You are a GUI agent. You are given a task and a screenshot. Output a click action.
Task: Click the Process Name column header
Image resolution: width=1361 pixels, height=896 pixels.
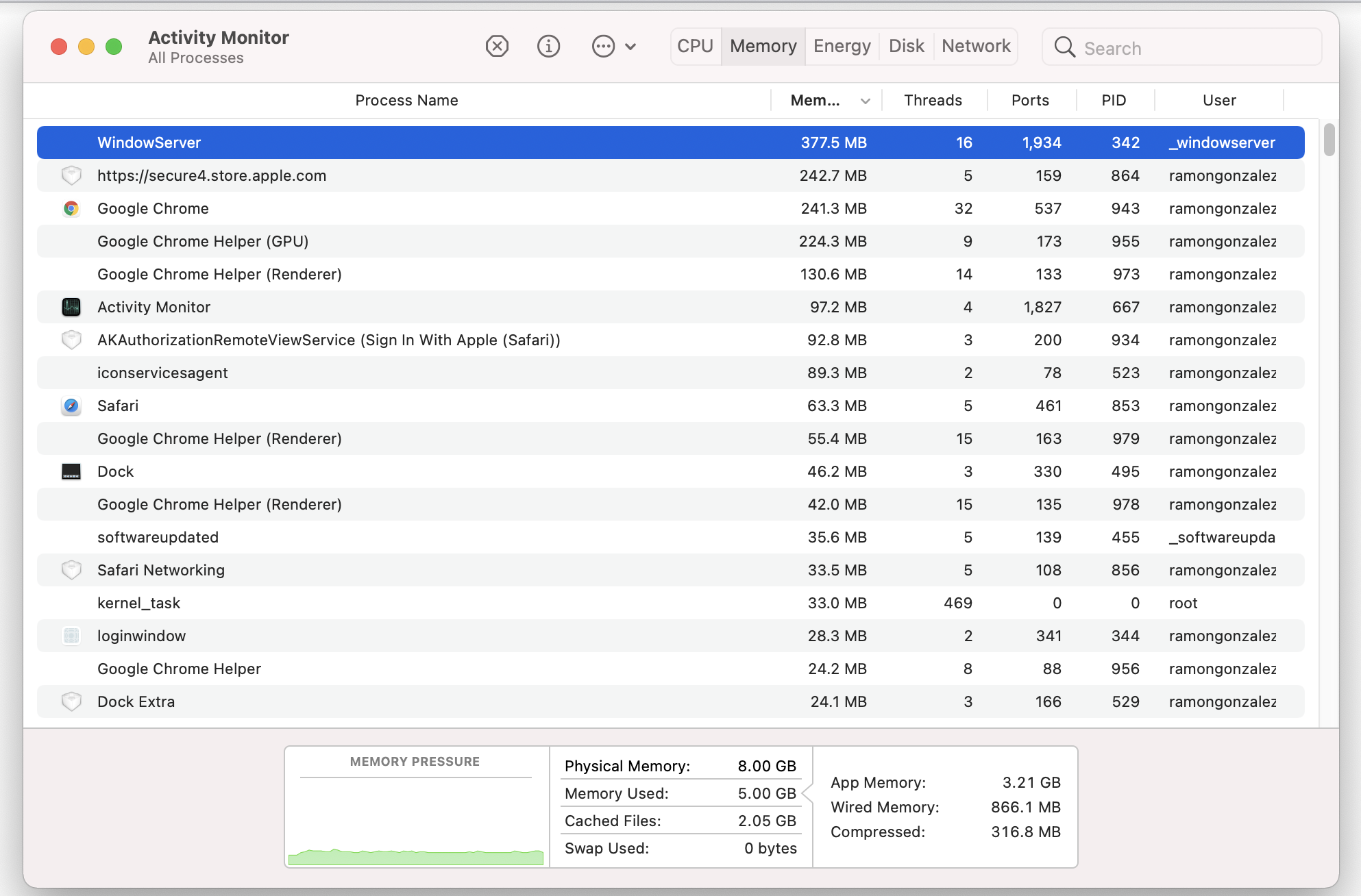[x=406, y=101]
